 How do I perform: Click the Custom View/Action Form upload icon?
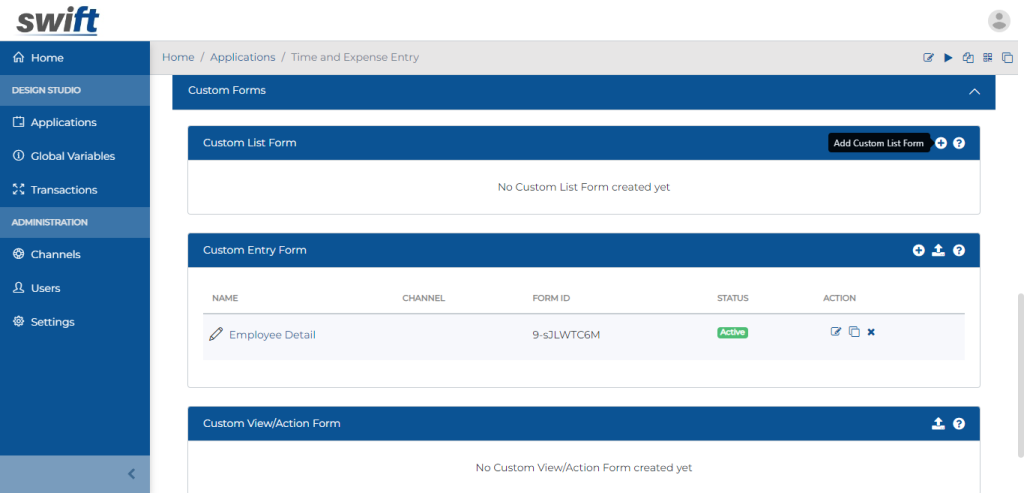(x=938, y=424)
